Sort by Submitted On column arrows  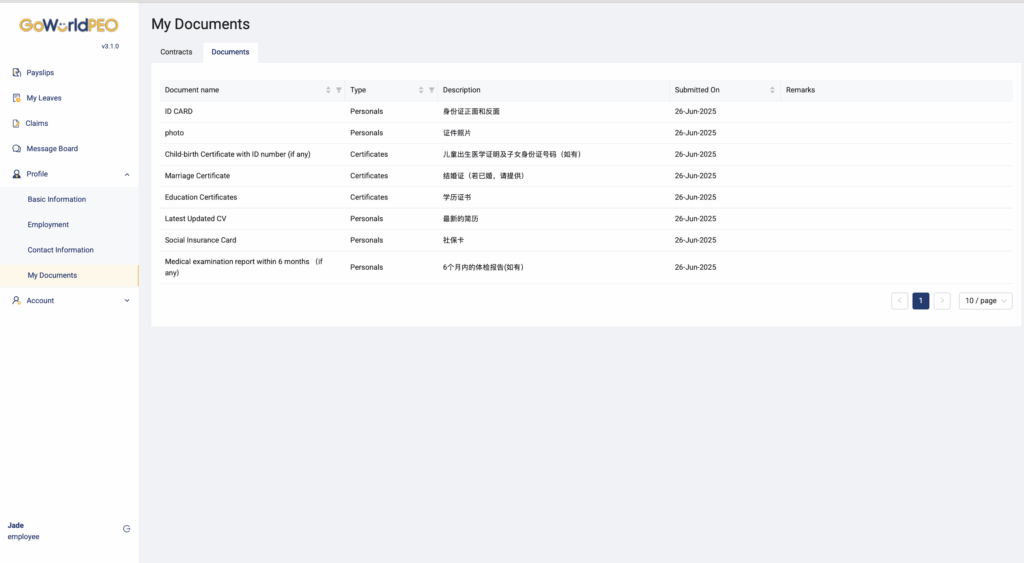point(772,90)
